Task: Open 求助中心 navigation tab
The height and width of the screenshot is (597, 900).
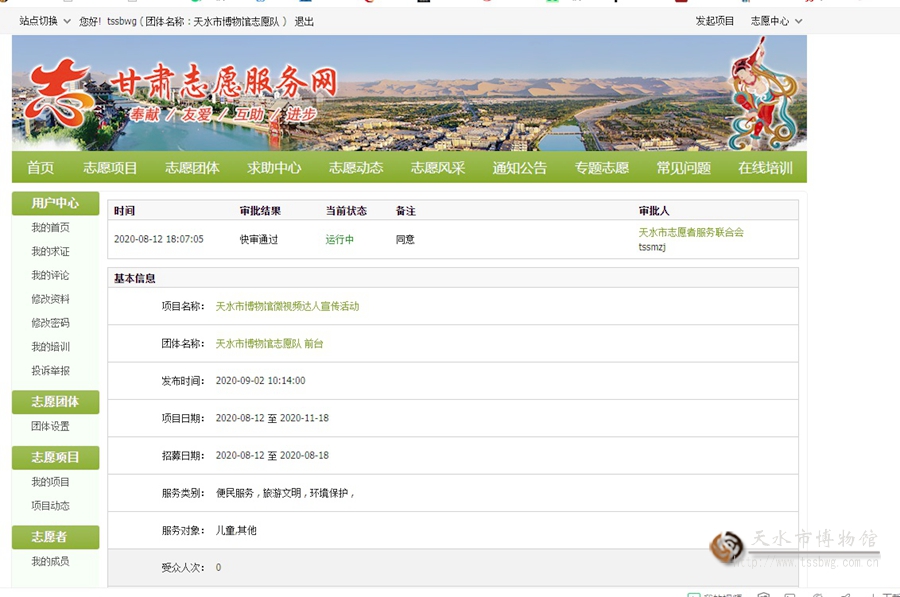Action: click(274, 168)
